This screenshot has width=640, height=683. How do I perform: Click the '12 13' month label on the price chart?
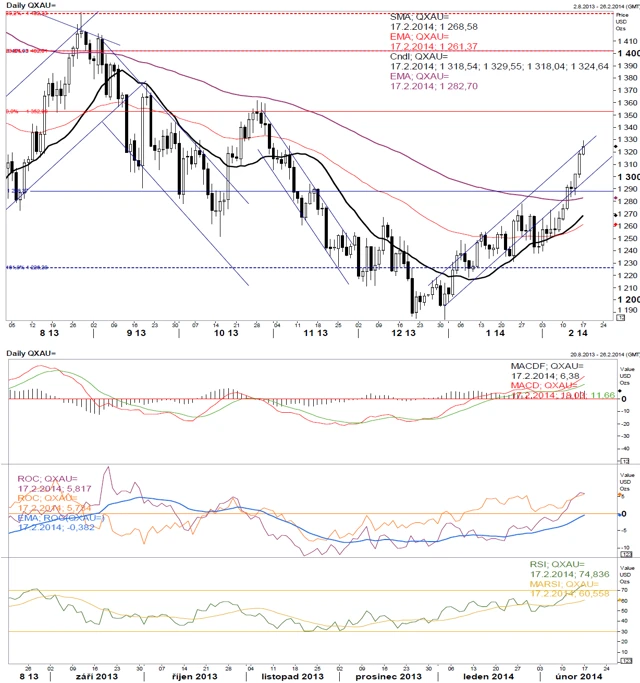point(403,333)
